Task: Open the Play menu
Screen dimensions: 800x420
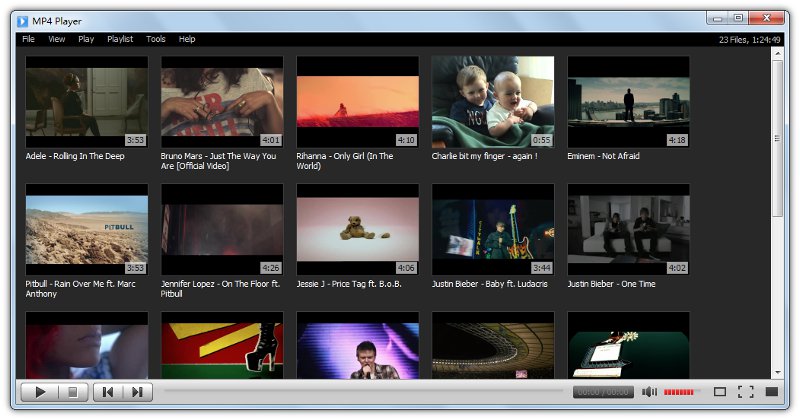Action: pos(86,39)
